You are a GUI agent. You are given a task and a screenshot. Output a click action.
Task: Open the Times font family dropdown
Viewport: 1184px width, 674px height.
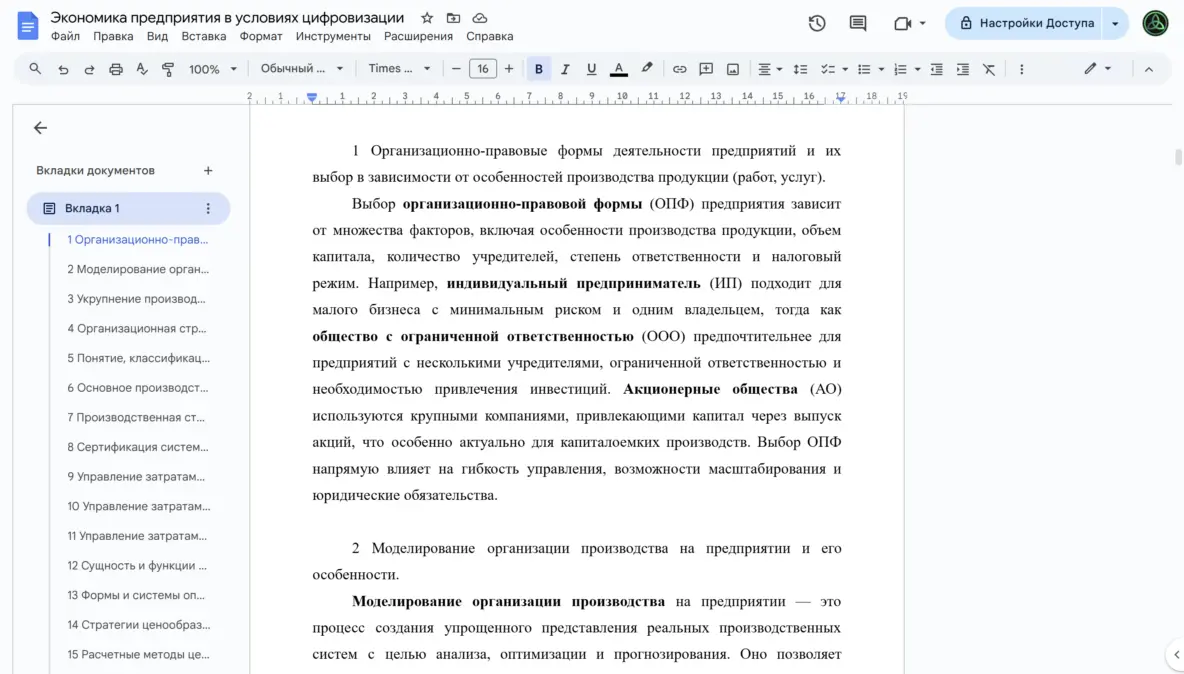click(399, 69)
